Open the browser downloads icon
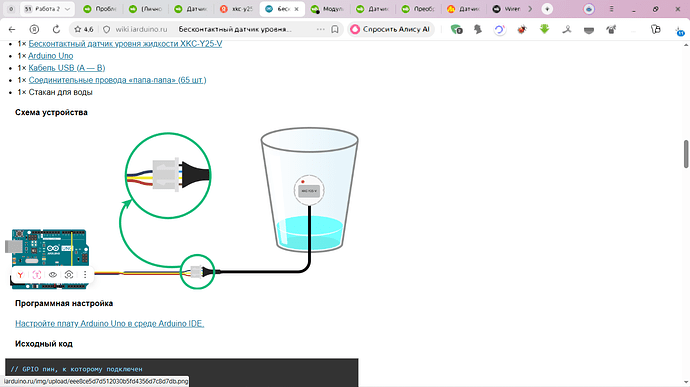 [656, 29]
